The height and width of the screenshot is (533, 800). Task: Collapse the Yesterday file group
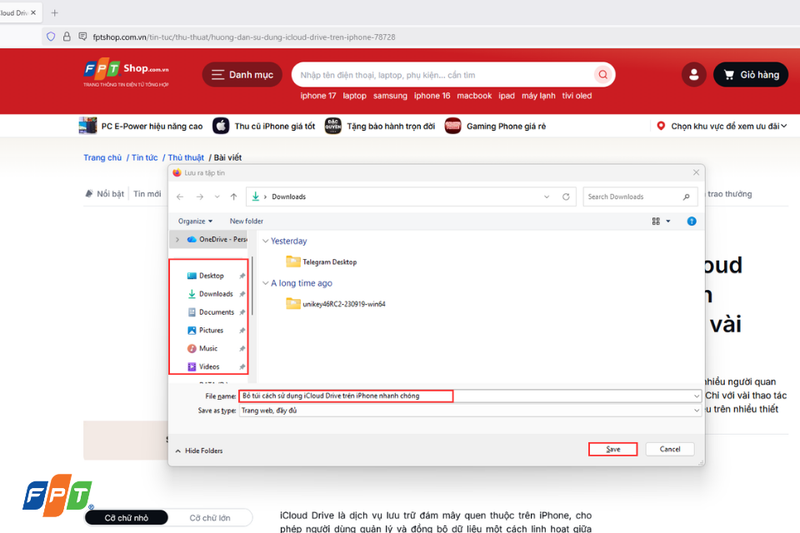(265, 241)
